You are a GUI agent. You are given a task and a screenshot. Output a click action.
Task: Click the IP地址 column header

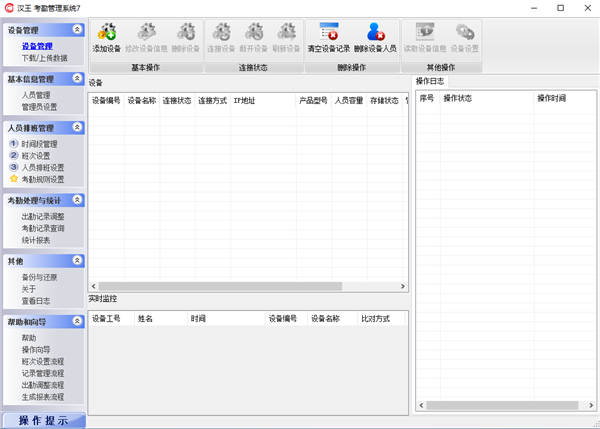(263, 101)
